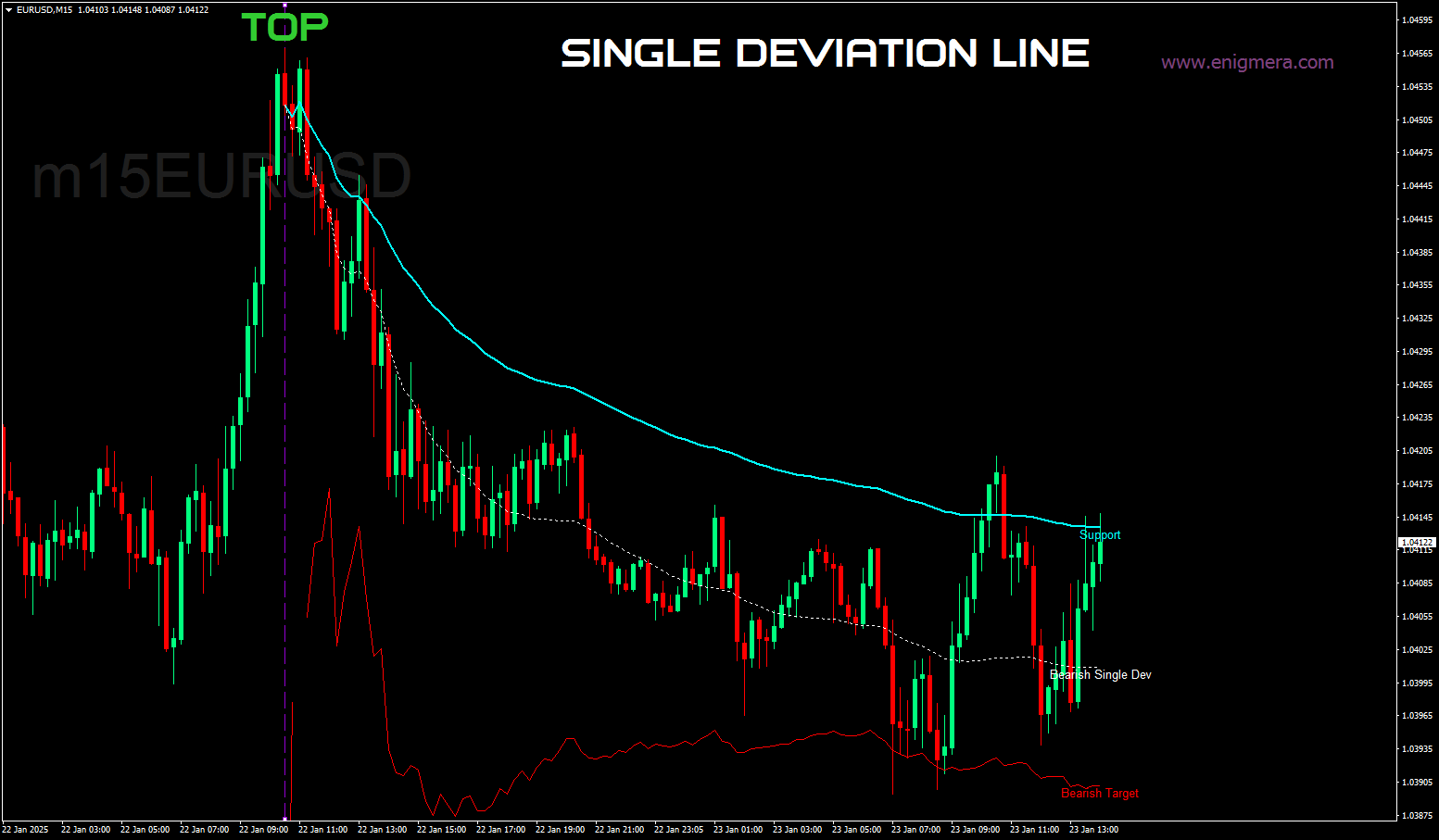Click the 1.03905 price axis label
The height and width of the screenshot is (840, 1439).
point(1418,783)
